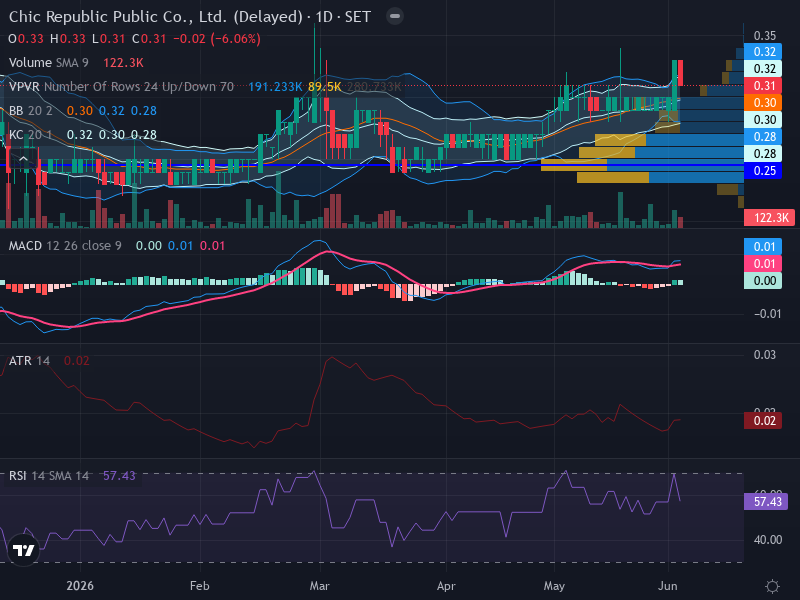Click the Apr label on time axis

[x=446, y=586]
